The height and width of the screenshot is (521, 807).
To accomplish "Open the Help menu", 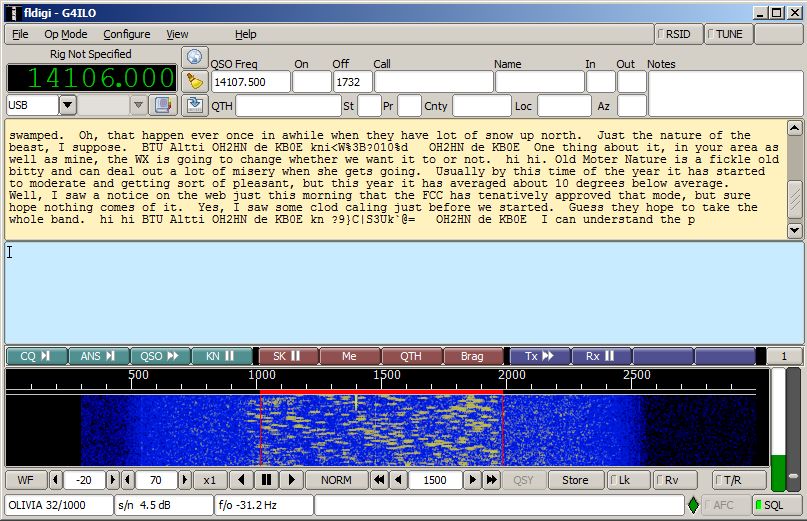I will (245, 34).
